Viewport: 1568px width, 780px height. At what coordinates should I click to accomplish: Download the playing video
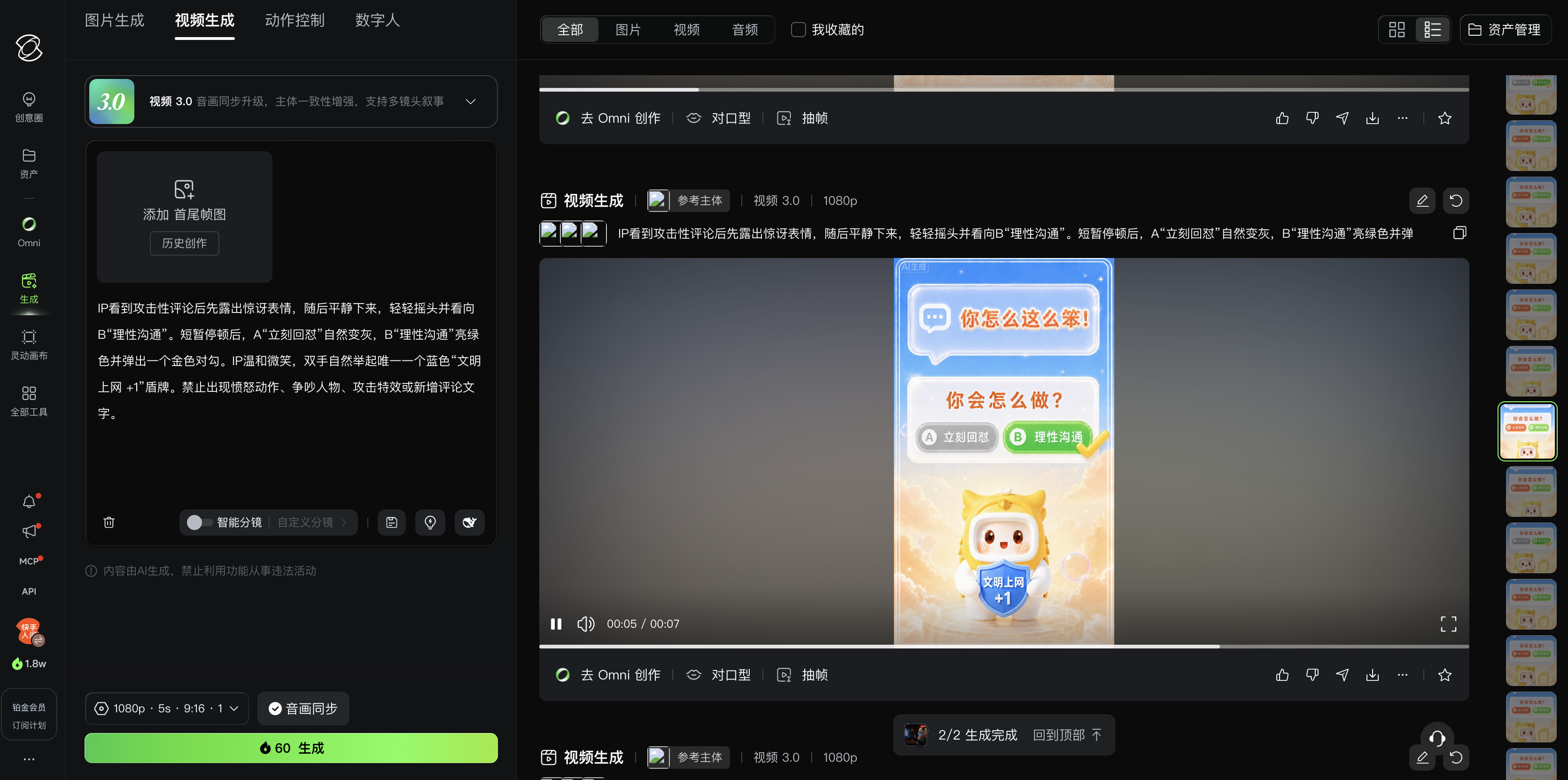[x=1372, y=675]
